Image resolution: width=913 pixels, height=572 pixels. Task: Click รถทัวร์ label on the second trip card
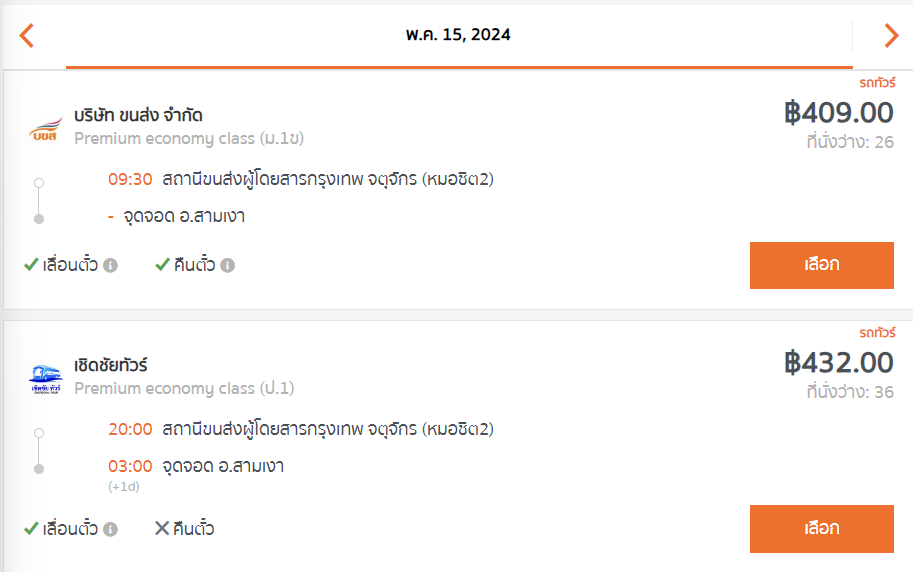tap(877, 333)
